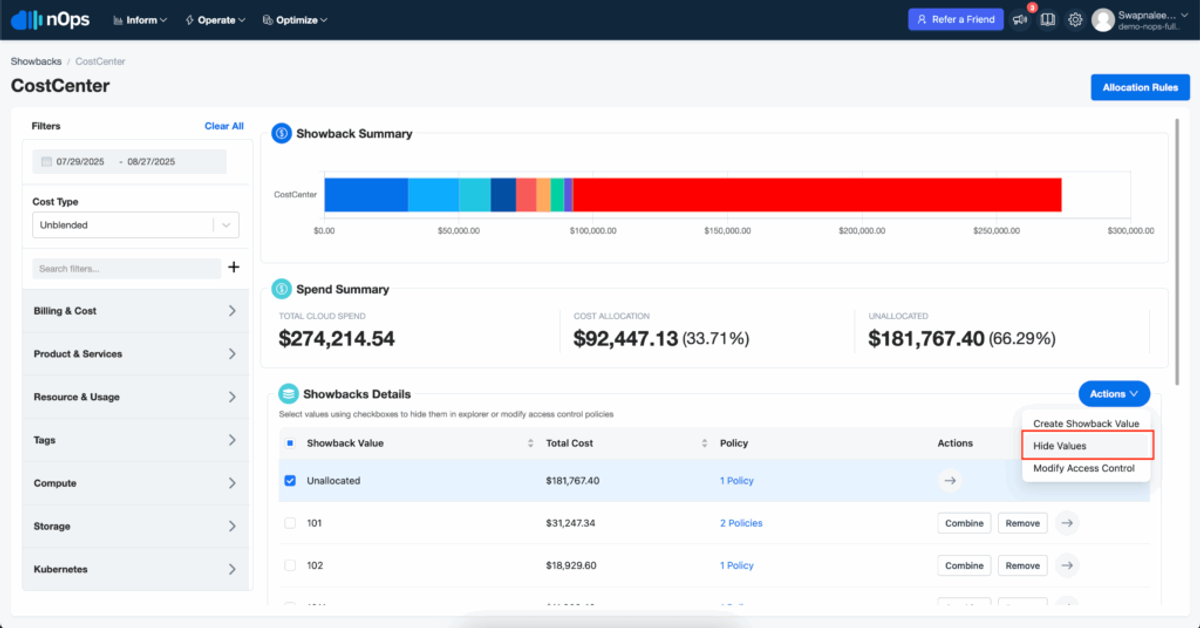The height and width of the screenshot is (628, 1200).
Task: Click the arrow icon for row 101
Action: click(x=1067, y=523)
